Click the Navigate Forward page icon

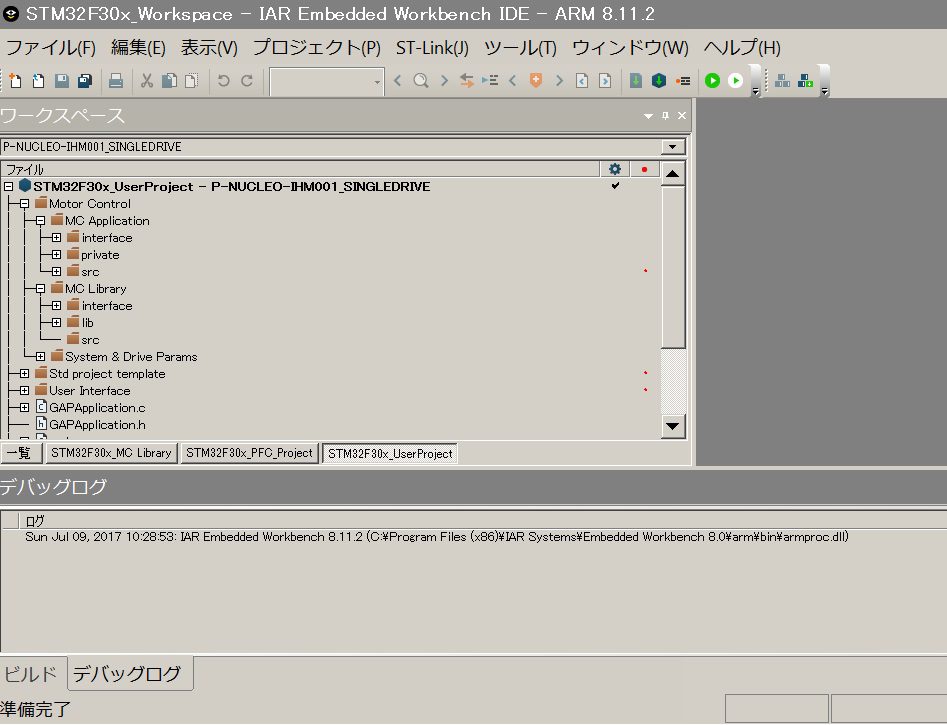(x=605, y=80)
